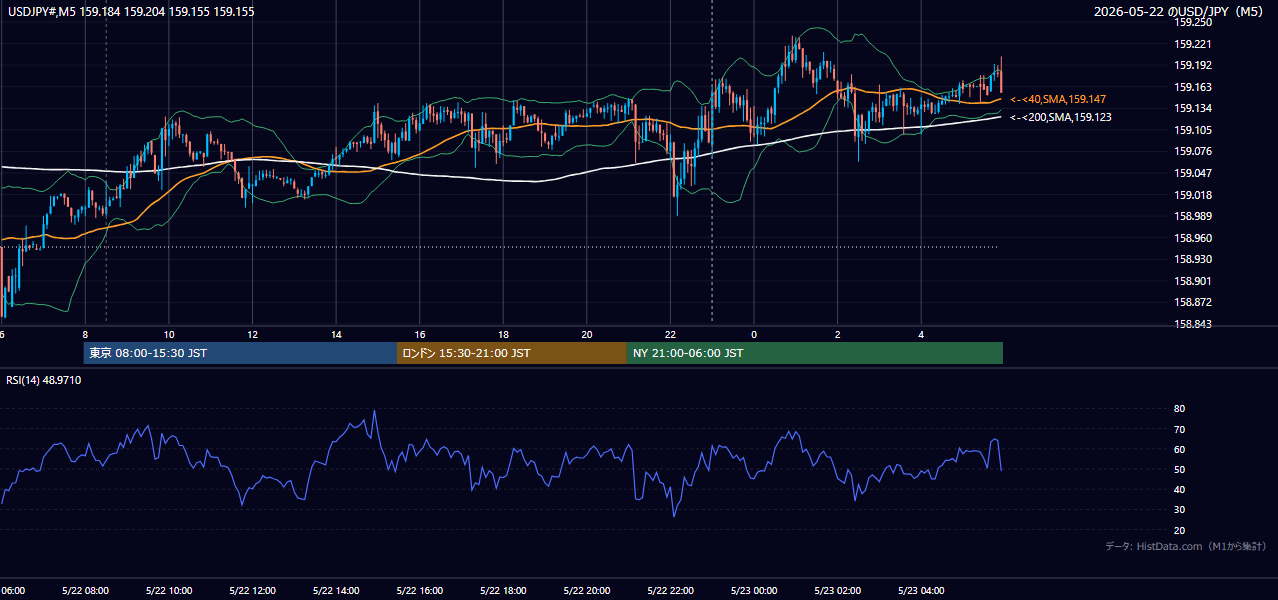Screen dimensions: 1278x600
Task: Click price axis label 158.989
Action: 1193,216
